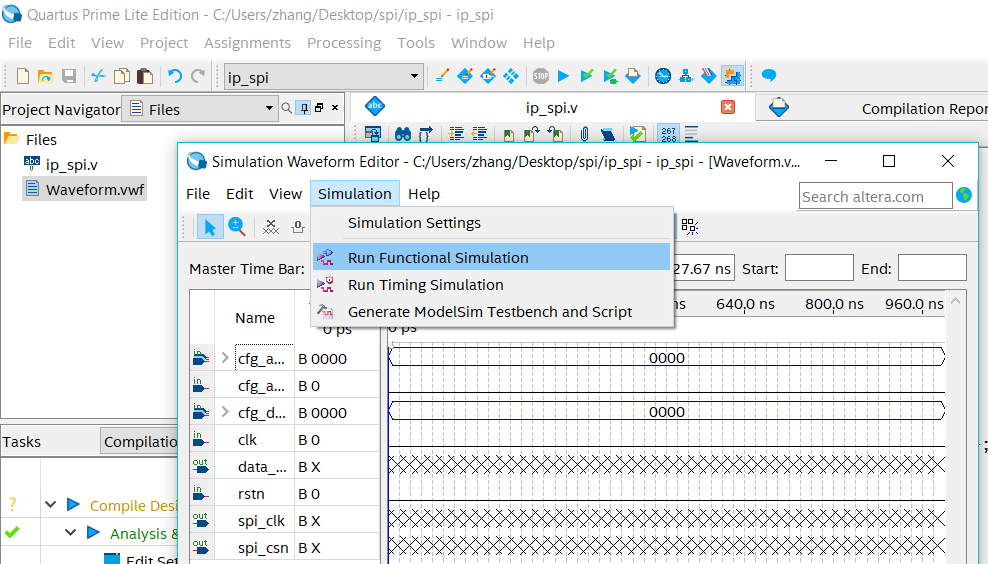Click the Increase indent icon in editor toolbar
The height and width of the screenshot is (564, 988).
(456, 134)
